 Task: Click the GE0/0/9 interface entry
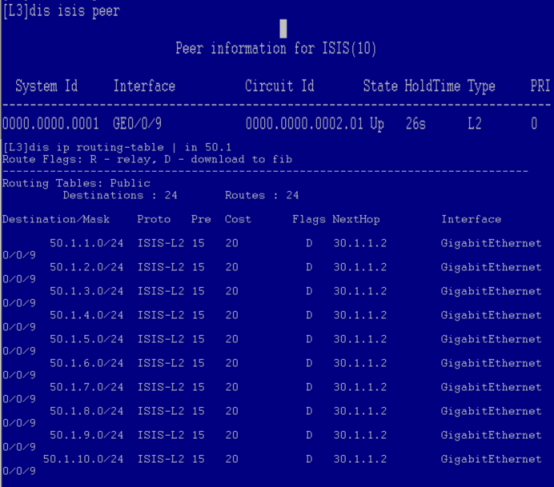click(x=137, y=124)
